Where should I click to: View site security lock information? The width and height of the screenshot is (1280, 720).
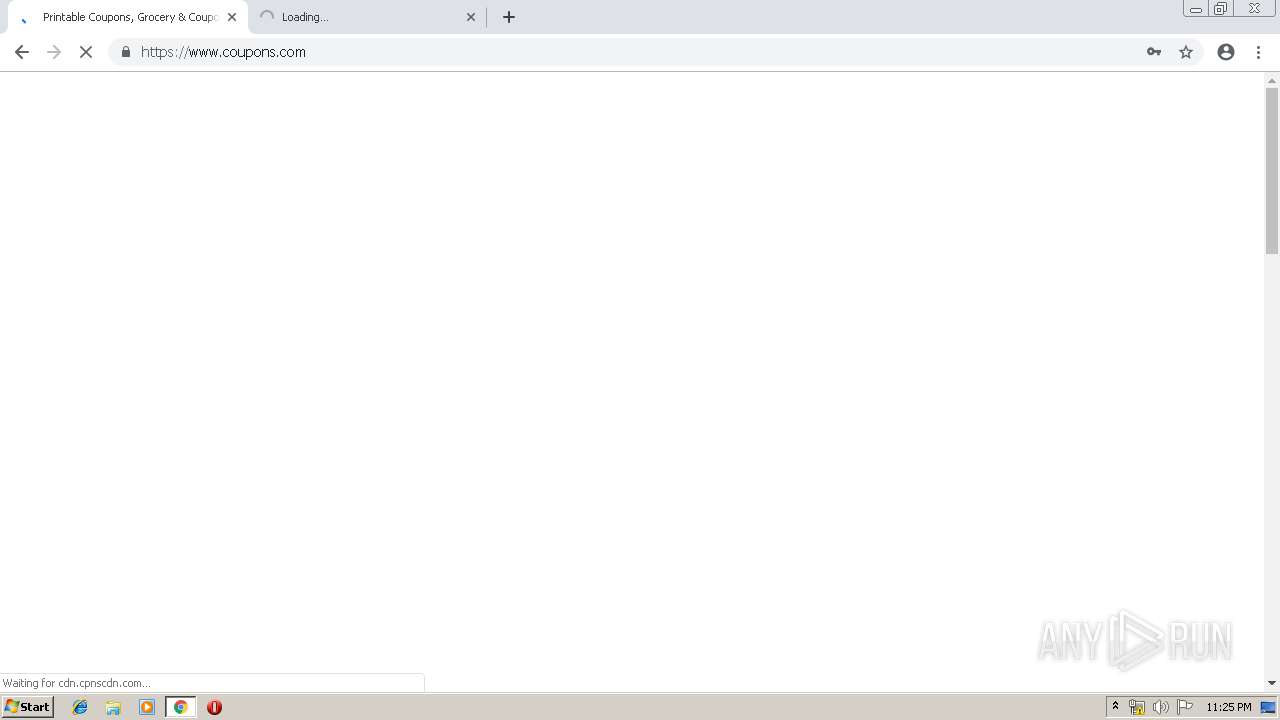[126, 52]
